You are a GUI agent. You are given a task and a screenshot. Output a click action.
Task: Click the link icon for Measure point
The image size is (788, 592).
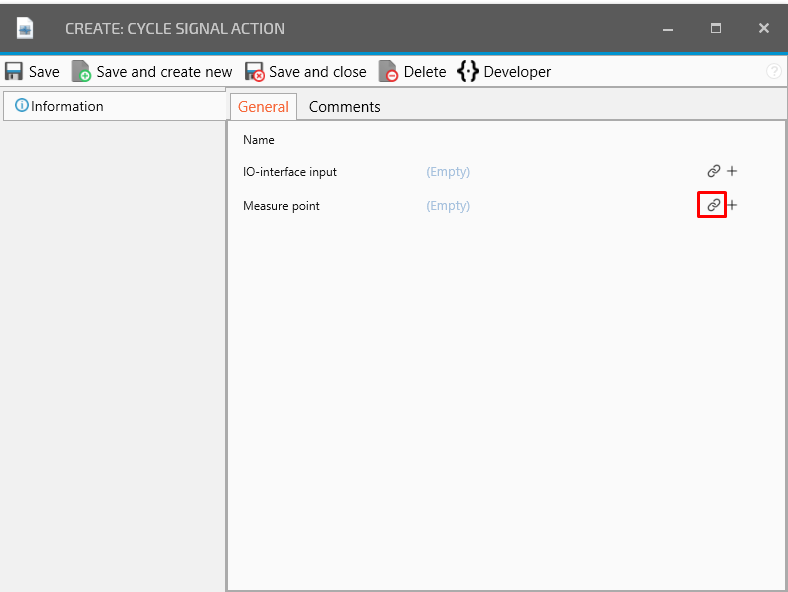(x=713, y=205)
